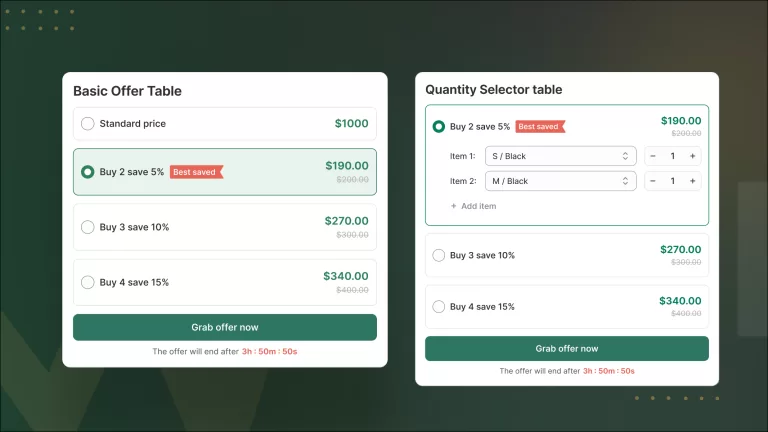Click Best saved badge in Basic Offer Table
This screenshot has width=768, height=432.
pyautogui.click(x=196, y=172)
